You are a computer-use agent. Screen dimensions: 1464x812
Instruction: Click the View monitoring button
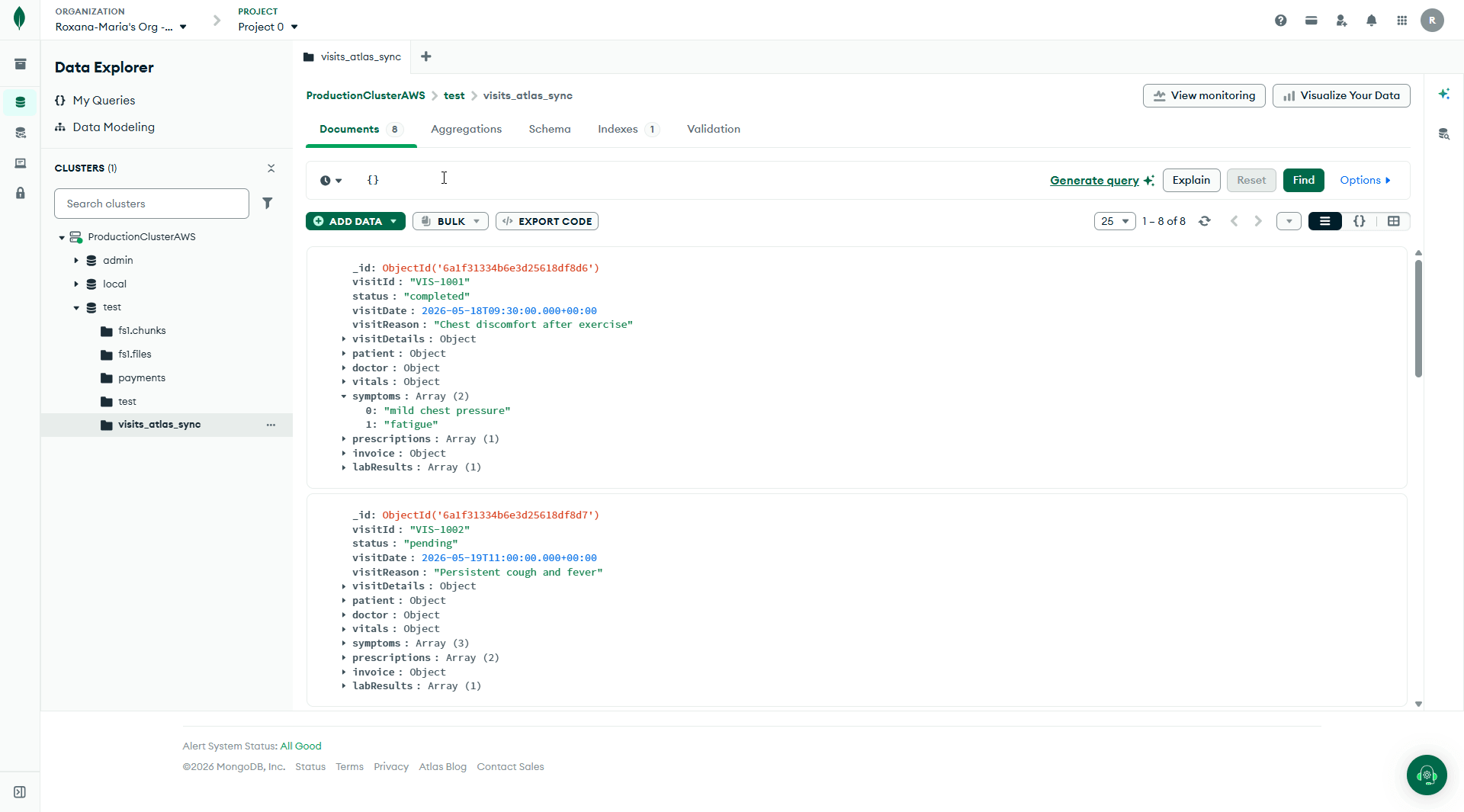point(1204,95)
